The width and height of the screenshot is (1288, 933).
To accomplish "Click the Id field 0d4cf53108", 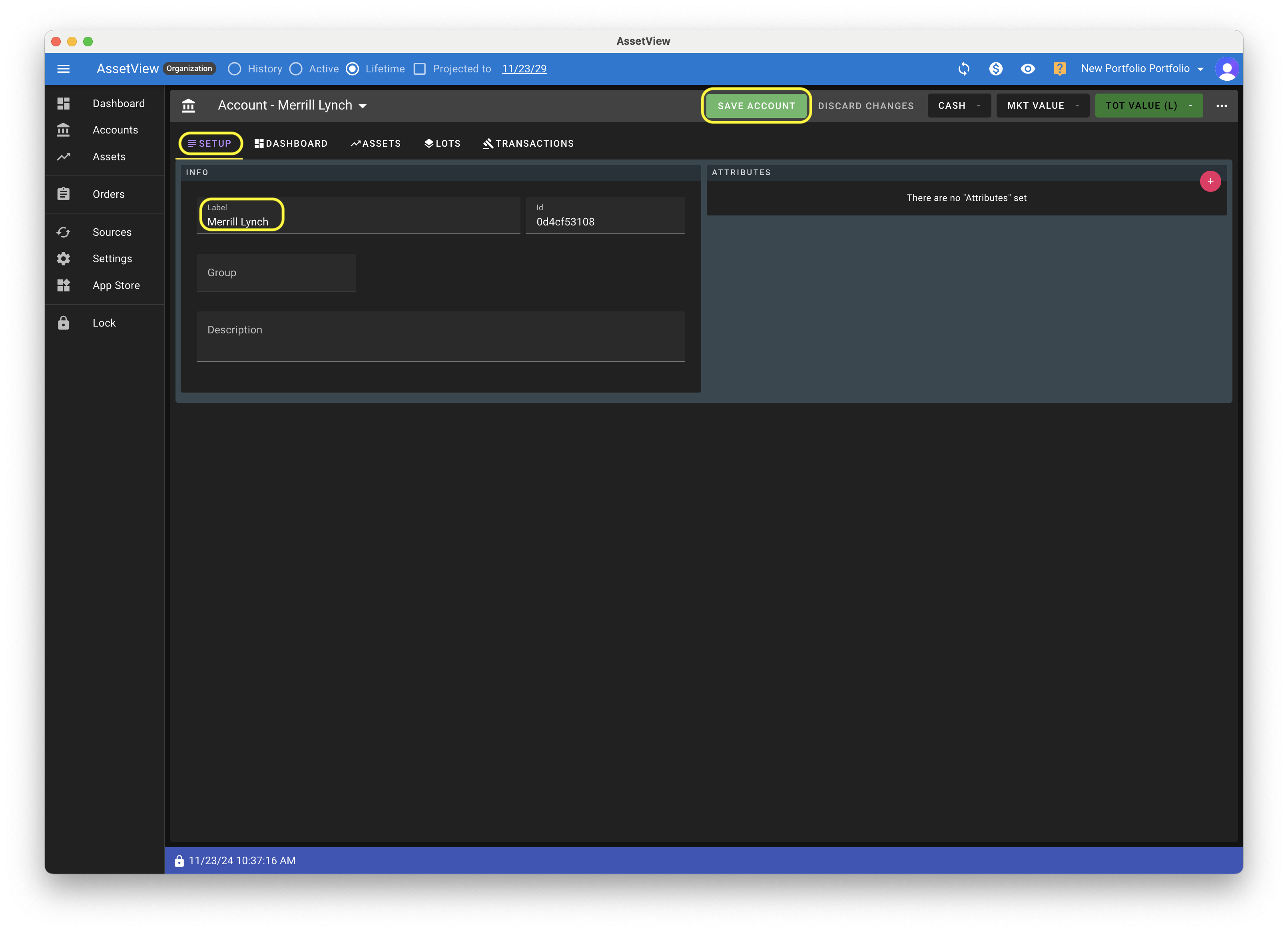I will (x=605, y=215).
